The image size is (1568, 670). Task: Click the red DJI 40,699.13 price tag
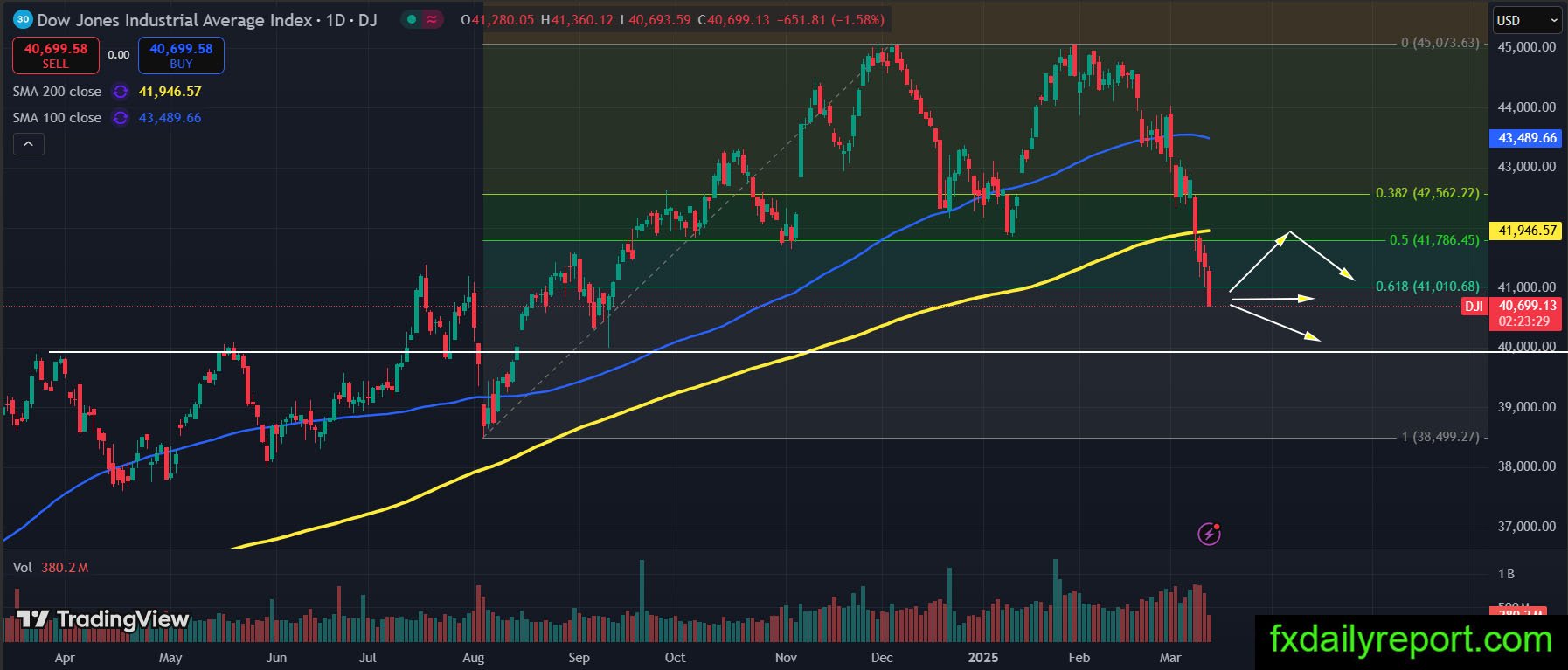[1511, 313]
